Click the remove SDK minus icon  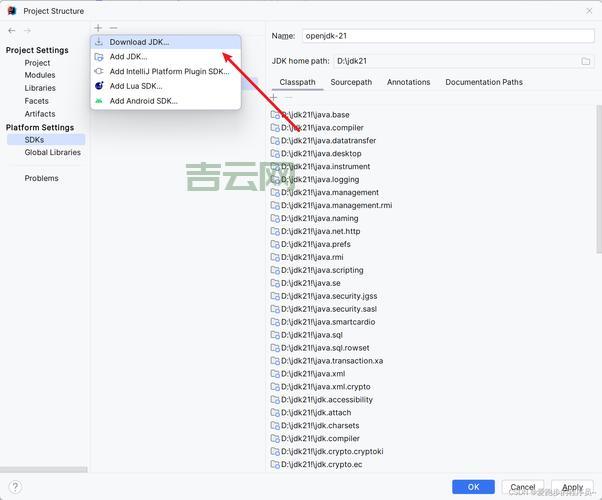coord(114,28)
